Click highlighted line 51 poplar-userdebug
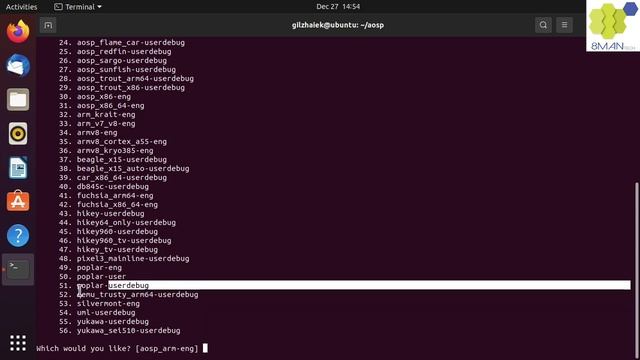 [x=104, y=285]
